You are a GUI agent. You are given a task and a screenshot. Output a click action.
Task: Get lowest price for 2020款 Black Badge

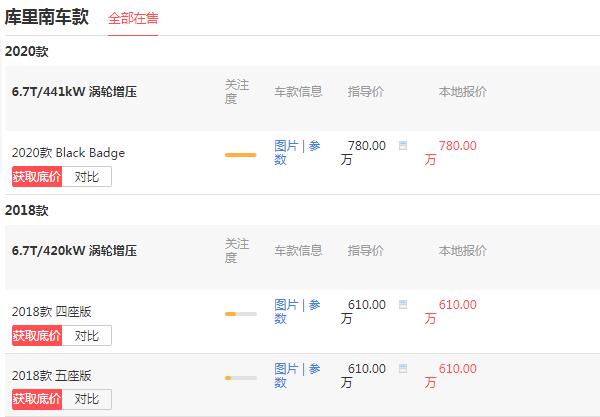click(x=37, y=177)
